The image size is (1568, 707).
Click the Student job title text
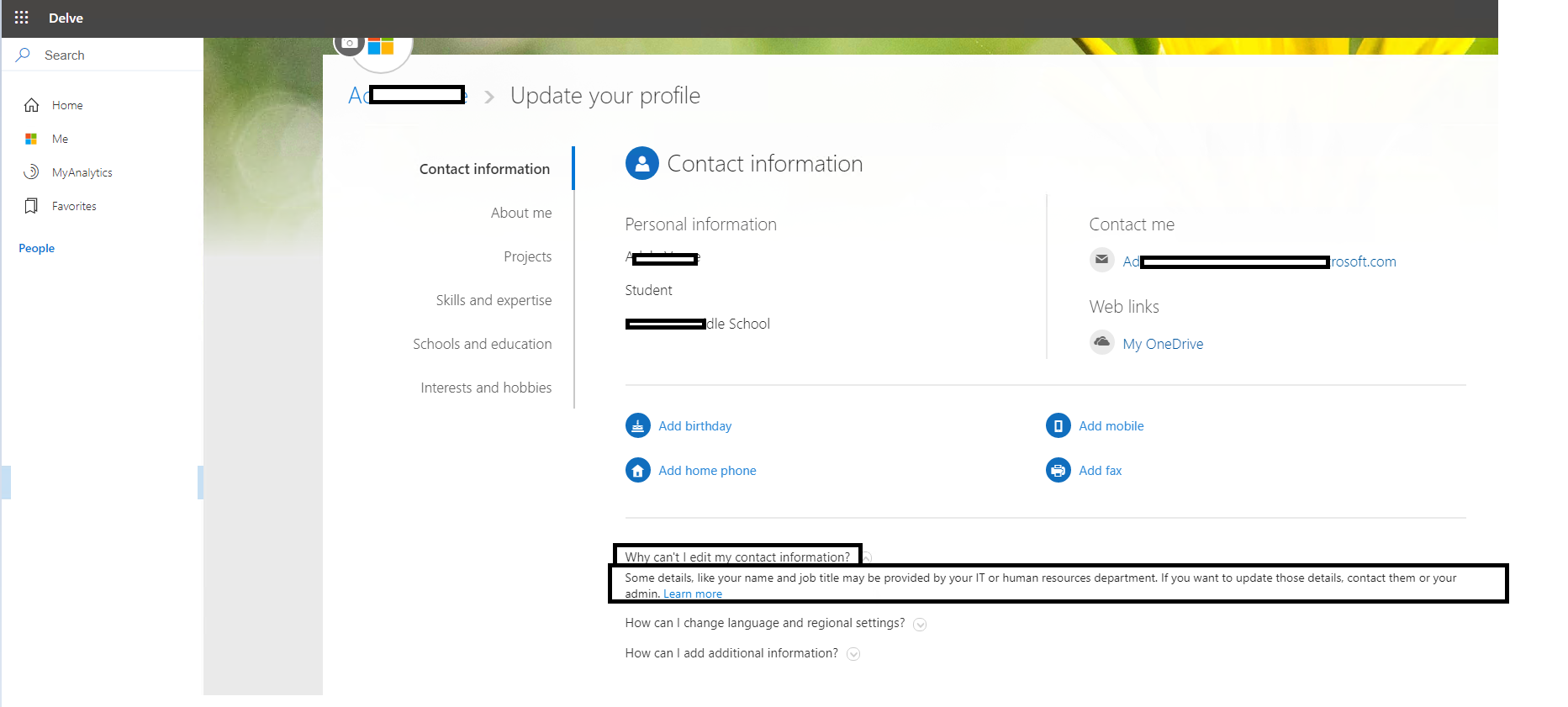coord(648,290)
